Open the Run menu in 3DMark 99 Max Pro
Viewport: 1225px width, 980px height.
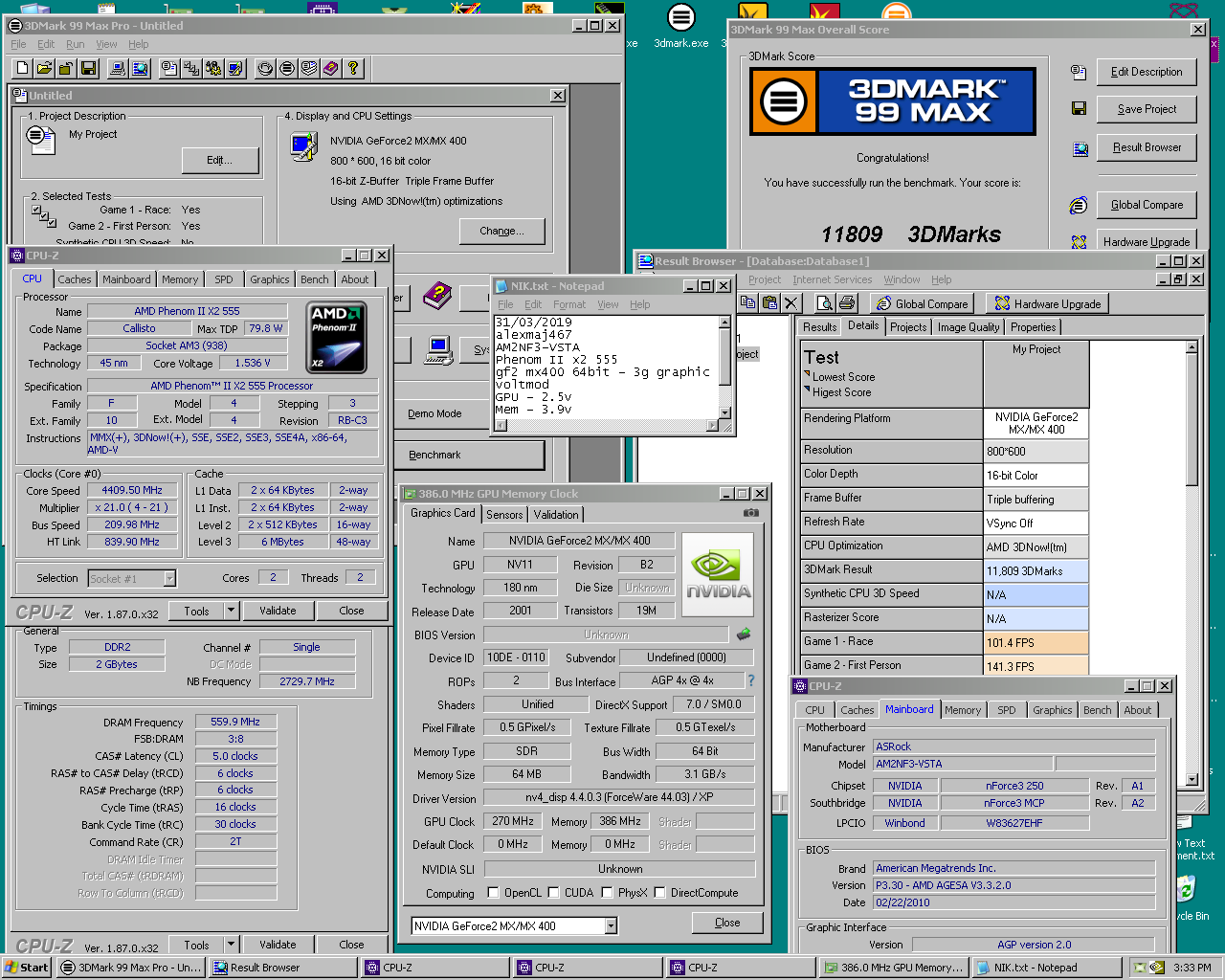click(76, 44)
